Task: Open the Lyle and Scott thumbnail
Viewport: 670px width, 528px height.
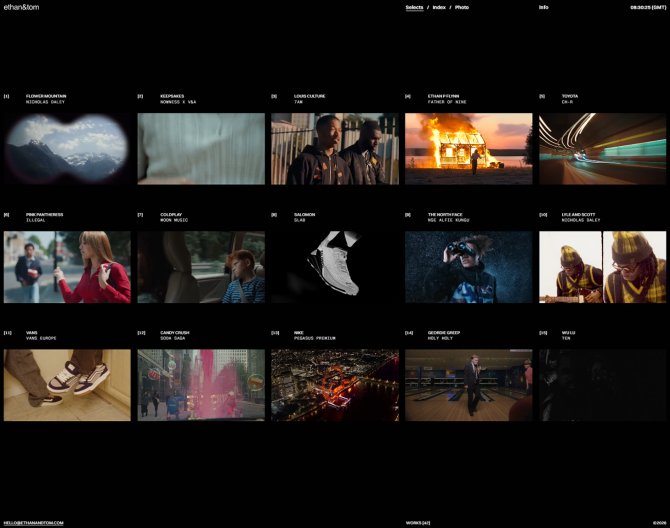Action: 602,267
